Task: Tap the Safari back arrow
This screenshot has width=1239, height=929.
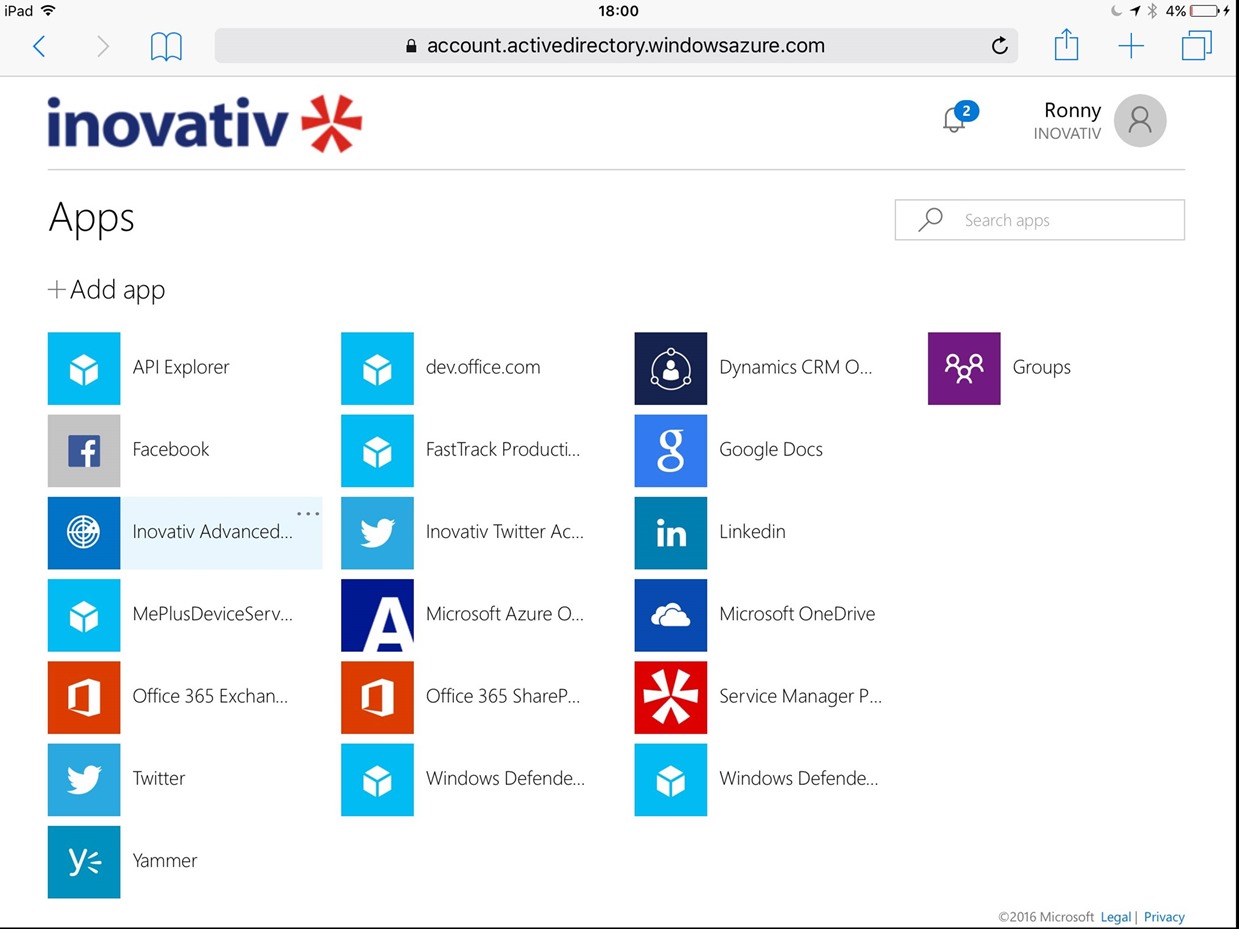Action: (39, 46)
